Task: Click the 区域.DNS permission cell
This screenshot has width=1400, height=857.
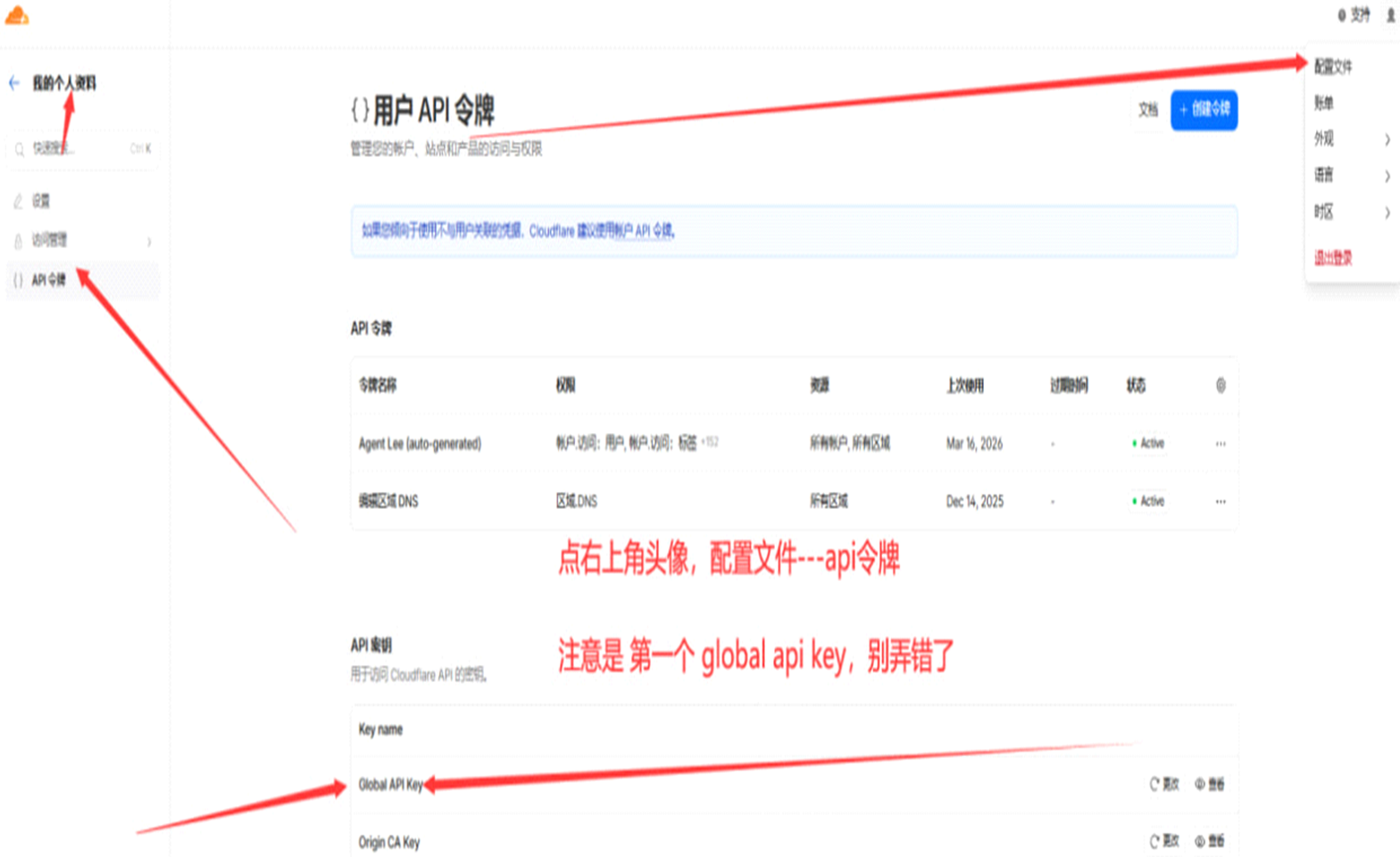Action: pos(576,502)
